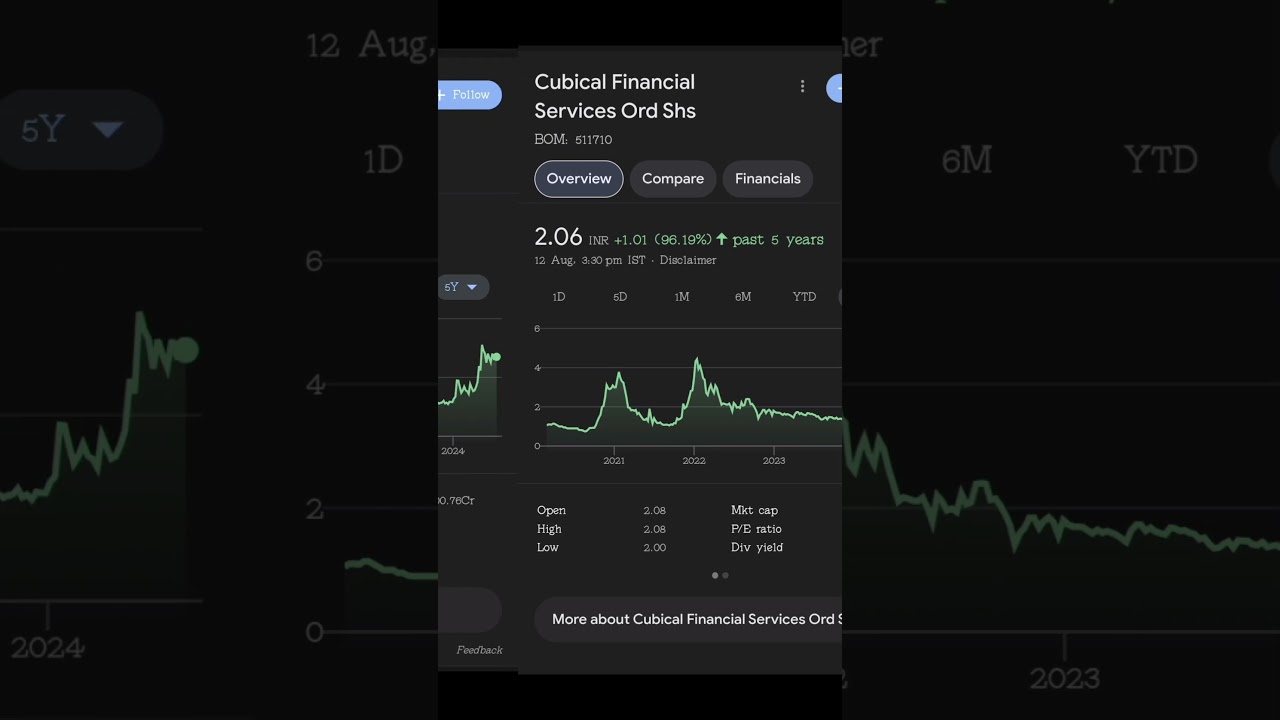Select the 1M chart range
1280x720 pixels.
click(682, 297)
